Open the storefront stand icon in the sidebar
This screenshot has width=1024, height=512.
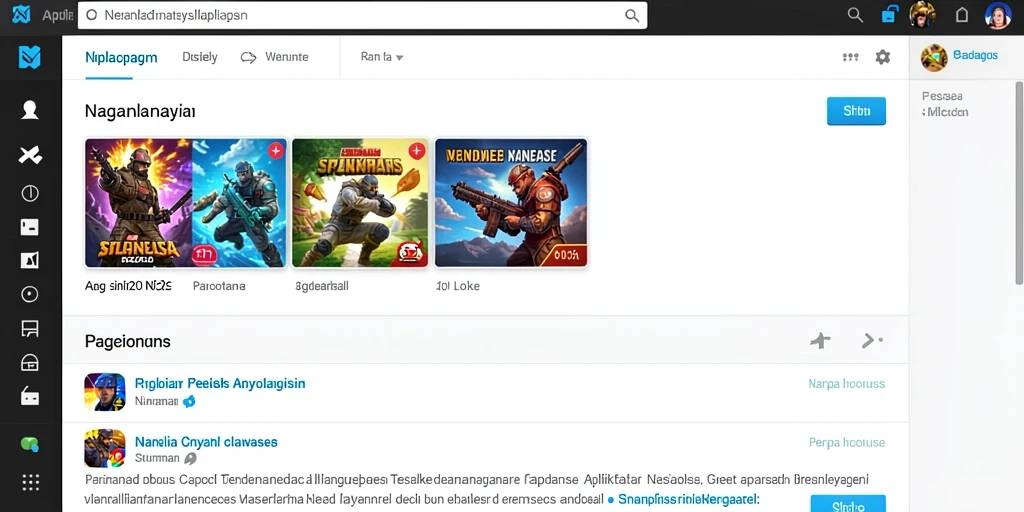(x=30, y=328)
